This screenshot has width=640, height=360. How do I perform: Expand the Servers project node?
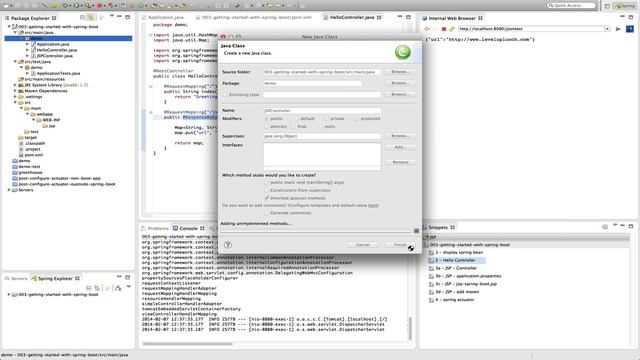9,190
